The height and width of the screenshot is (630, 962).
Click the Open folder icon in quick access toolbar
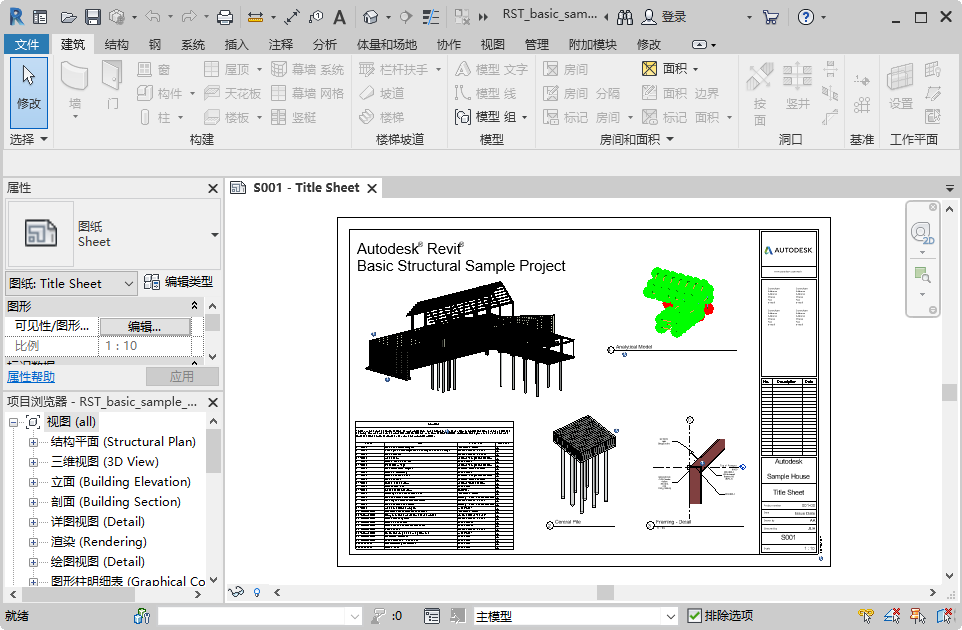coord(68,17)
